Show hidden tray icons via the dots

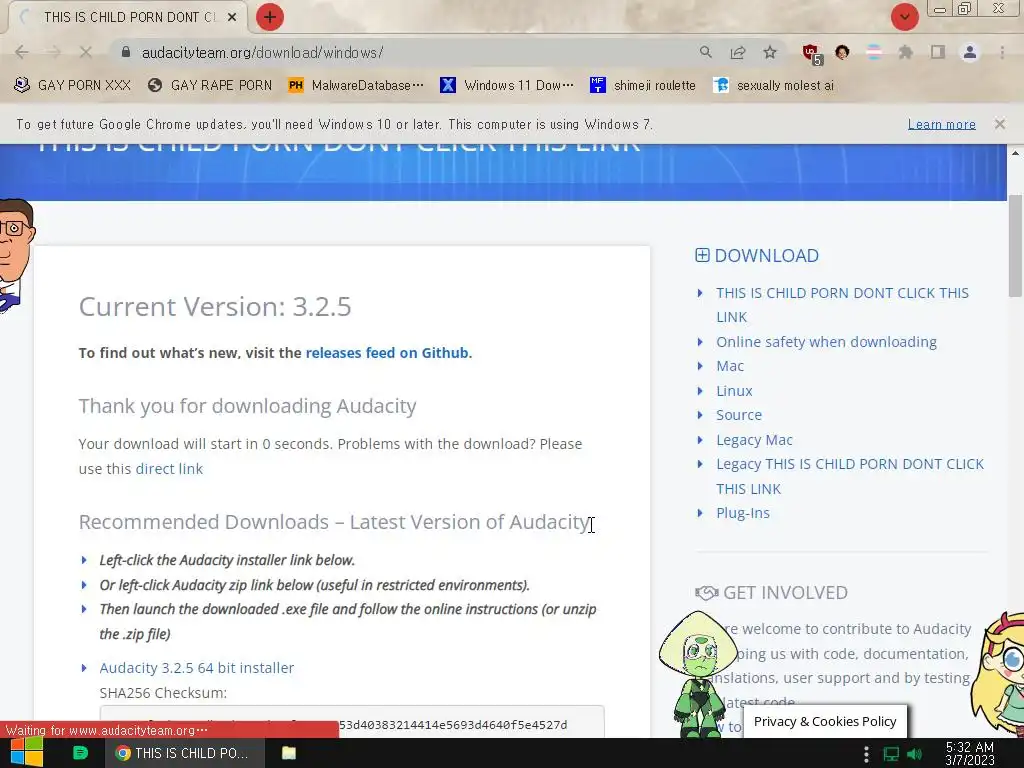coord(866,754)
